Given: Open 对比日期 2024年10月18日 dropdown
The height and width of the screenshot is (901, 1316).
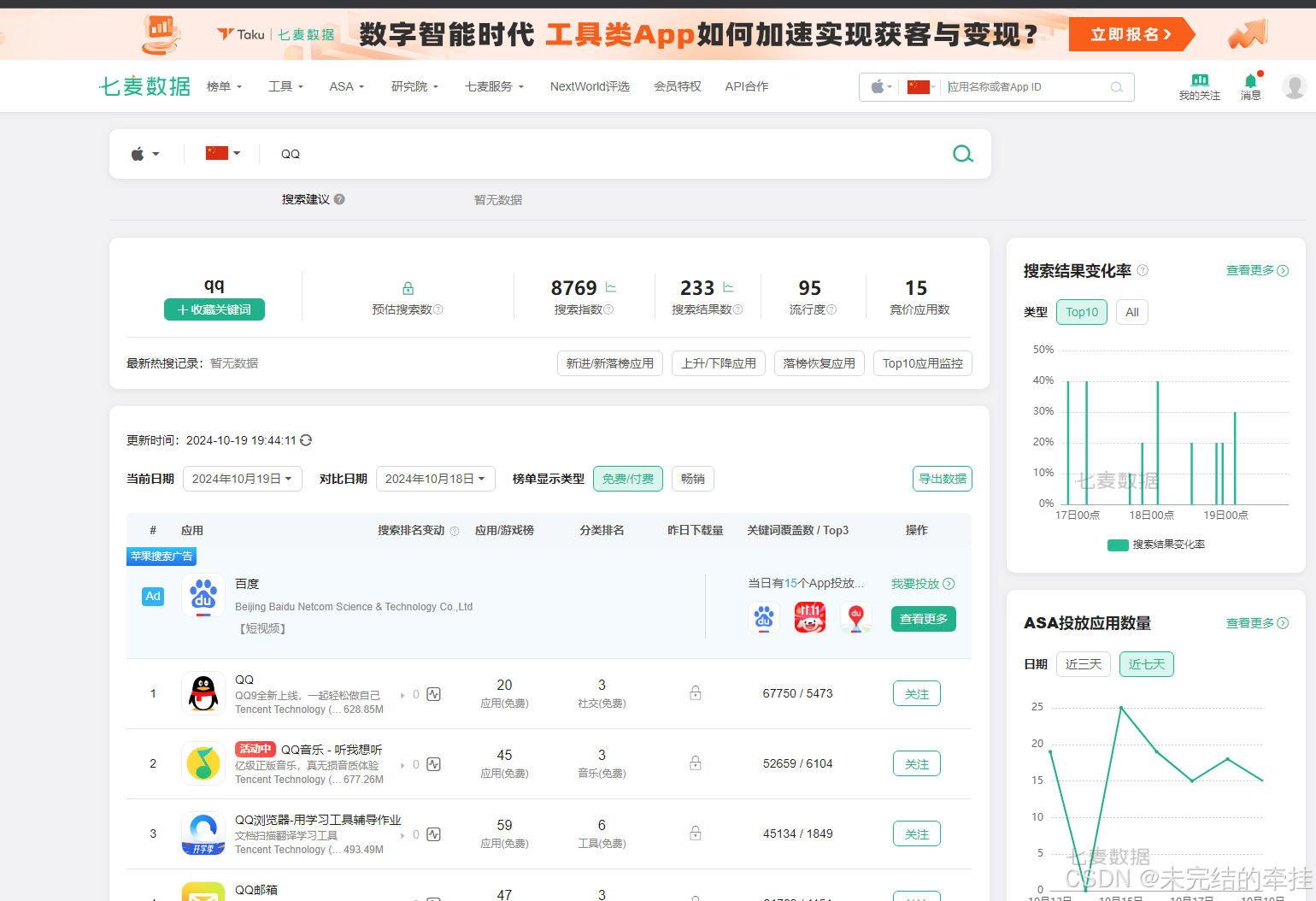Looking at the screenshot, I should pyautogui.click(x=436, y=479).
